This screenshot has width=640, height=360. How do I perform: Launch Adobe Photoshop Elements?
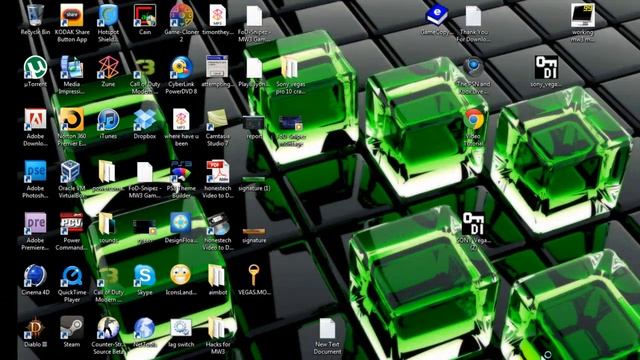pyautogui.click(x=35, y=171)
